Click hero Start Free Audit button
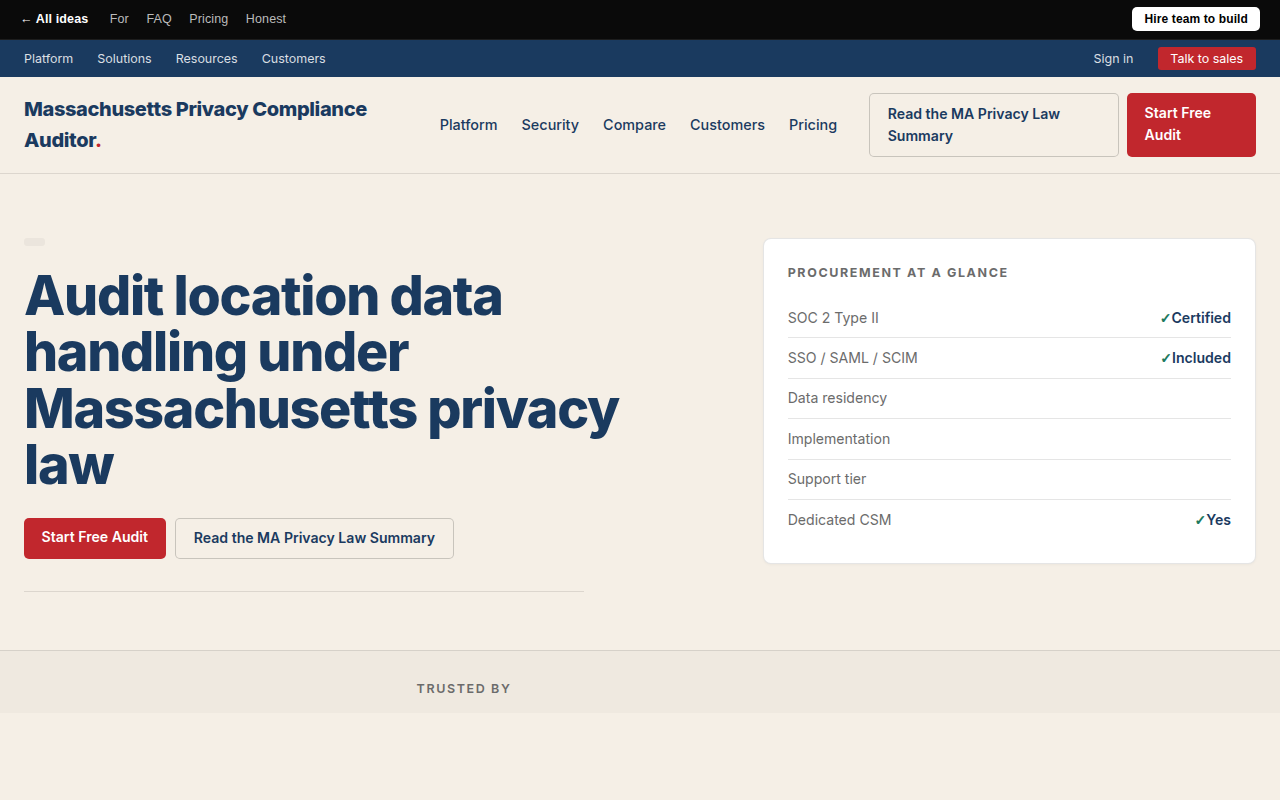 [x=95, y=538]
